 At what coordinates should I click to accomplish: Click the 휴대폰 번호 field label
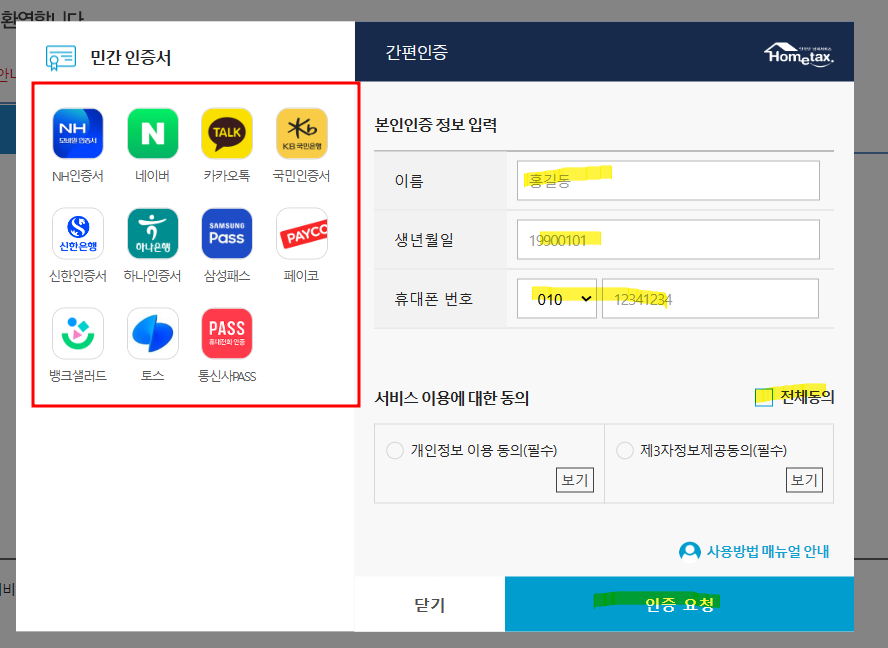coord(433,299)
